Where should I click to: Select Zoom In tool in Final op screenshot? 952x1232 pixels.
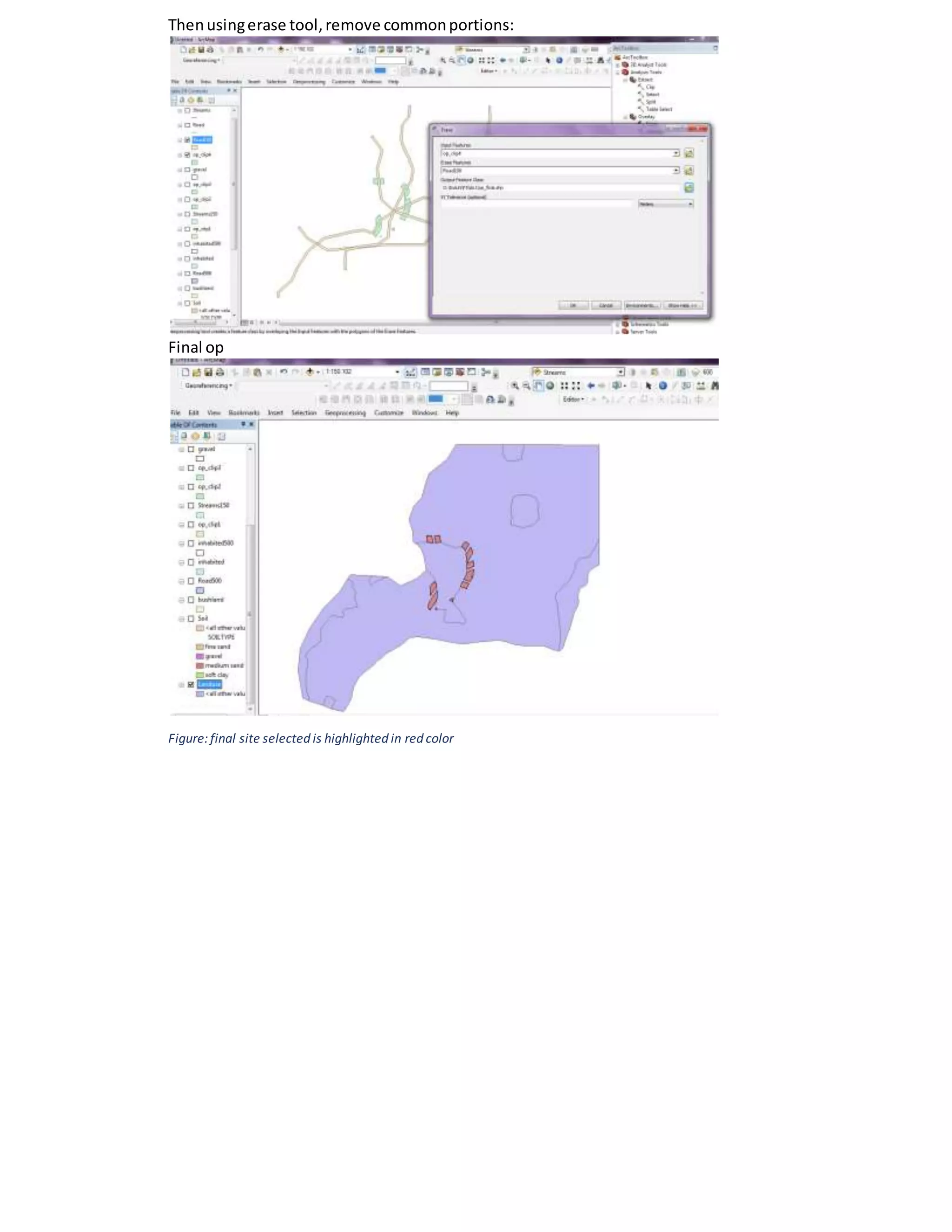click(515, 386)
